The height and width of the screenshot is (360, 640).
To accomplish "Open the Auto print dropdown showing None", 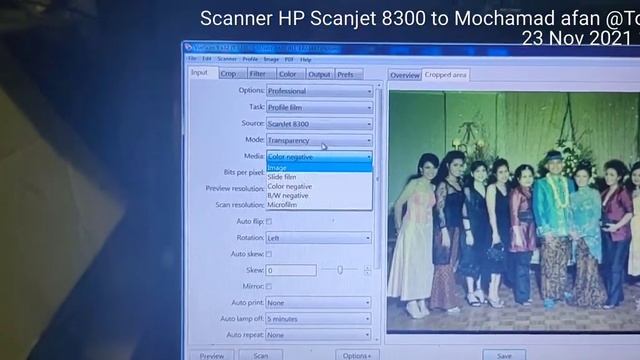I will click(x=318, y=302).
